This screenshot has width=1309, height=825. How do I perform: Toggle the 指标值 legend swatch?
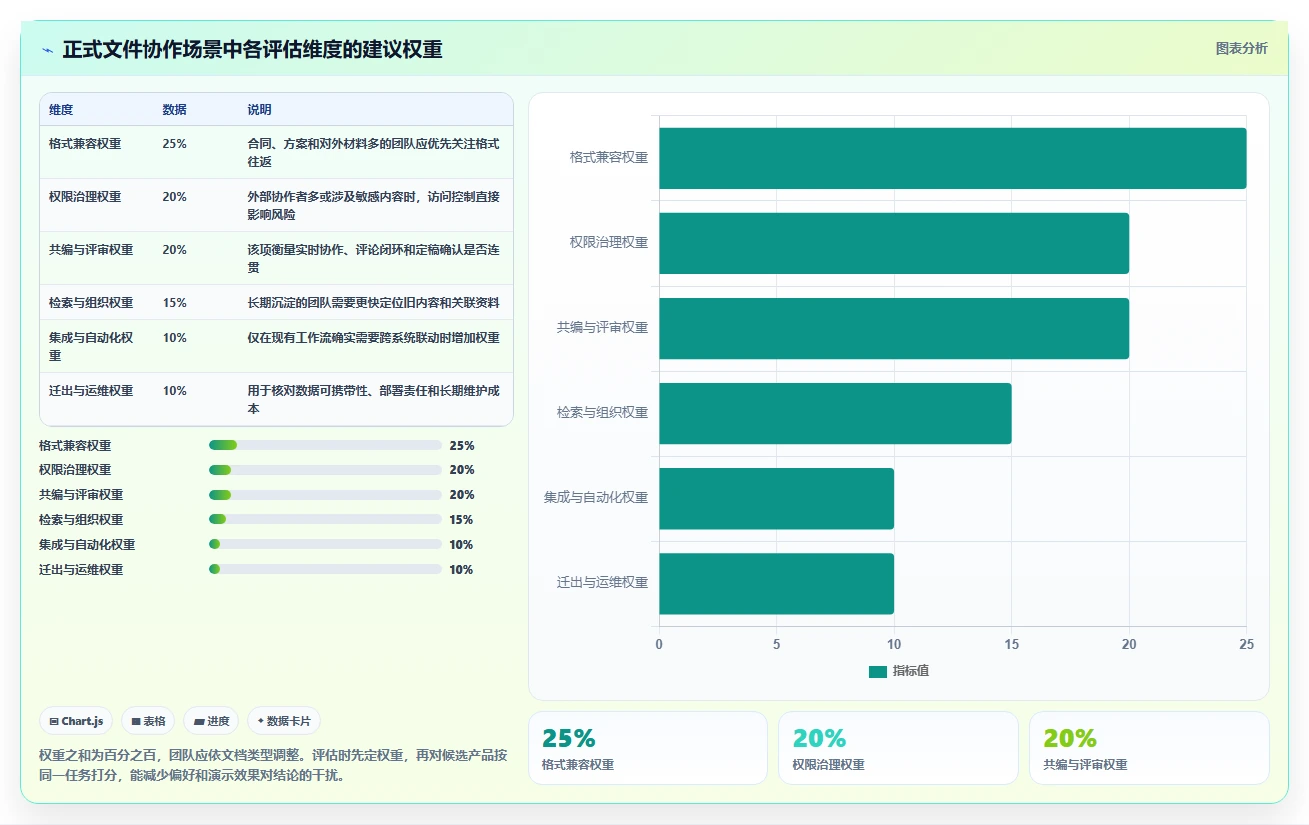[x=878, y=671]
